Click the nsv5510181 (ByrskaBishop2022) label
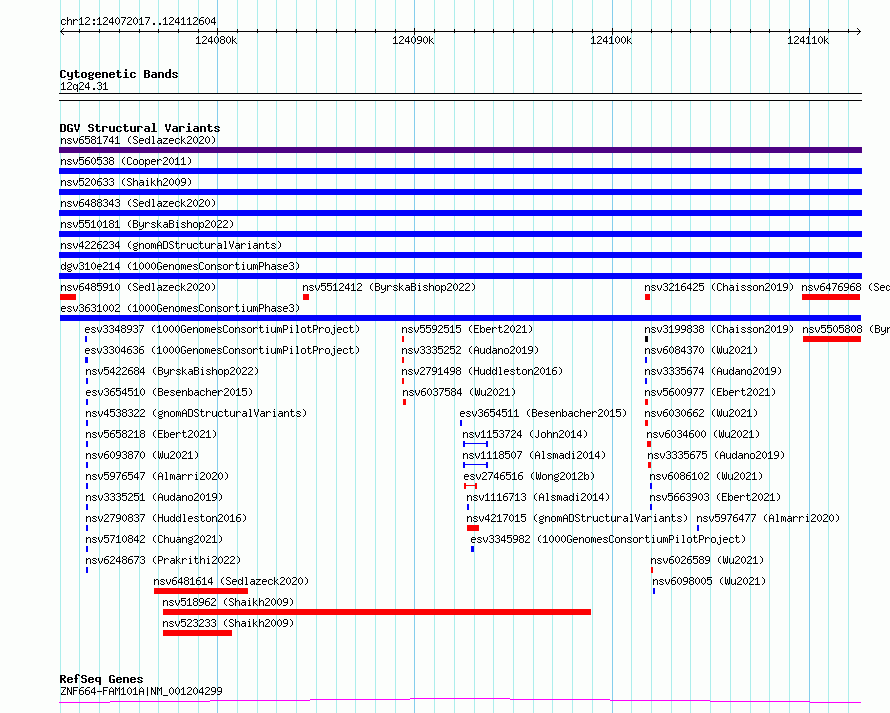The image size is (890, 713). (x=147, y=224)
